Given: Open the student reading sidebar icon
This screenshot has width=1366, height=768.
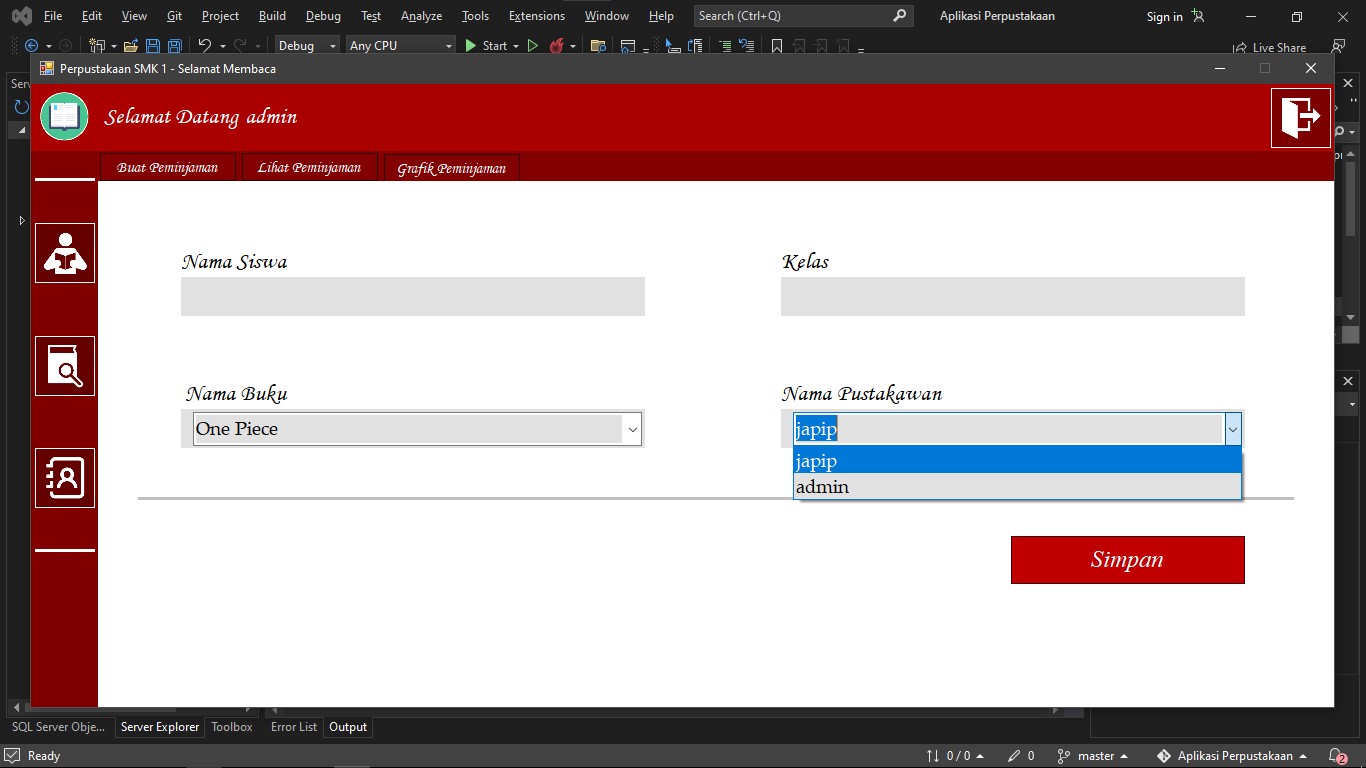Looking at the screenshot, I should pyautogui.click(x=65, y=253).
